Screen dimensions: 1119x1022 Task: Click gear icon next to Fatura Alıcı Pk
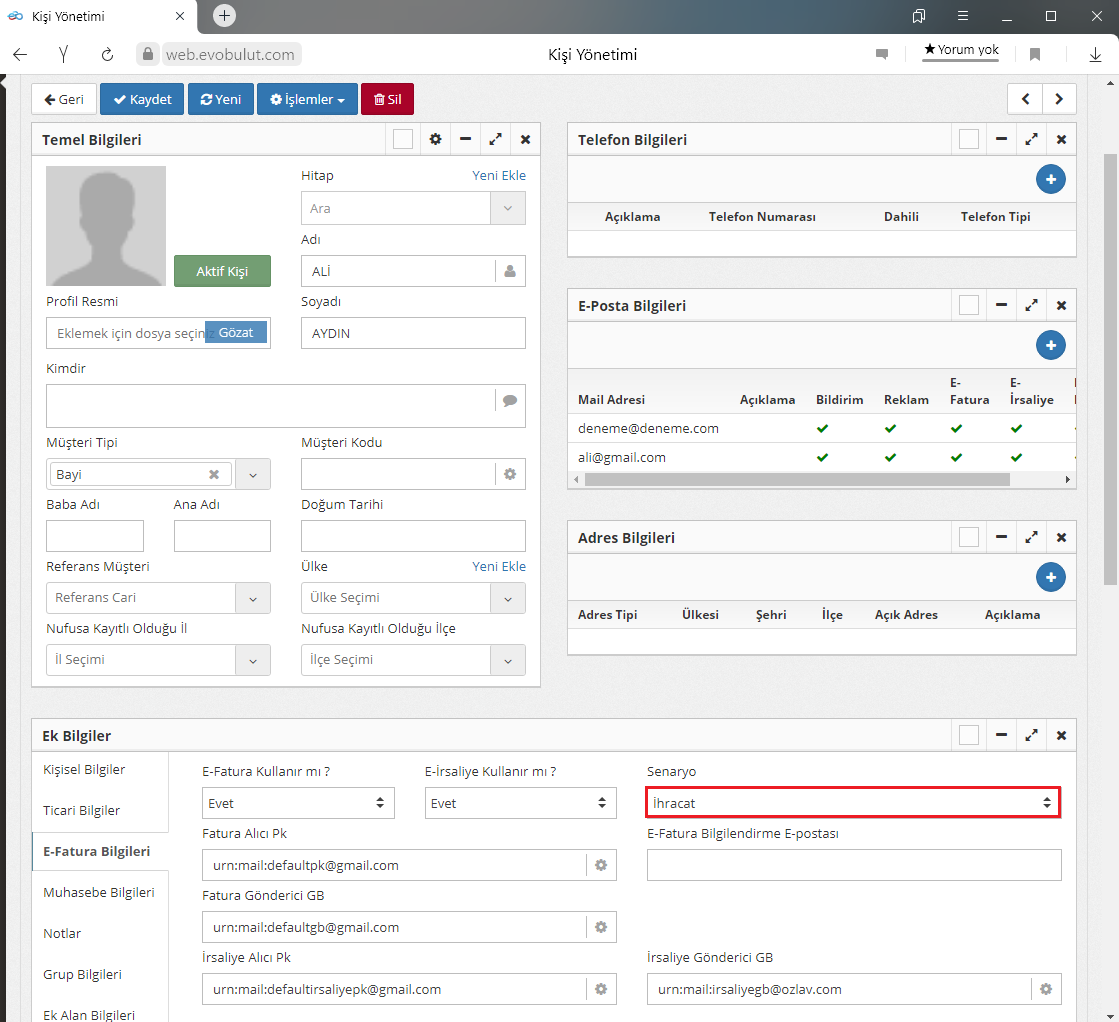pyautogui.click(x=601, y=865)
